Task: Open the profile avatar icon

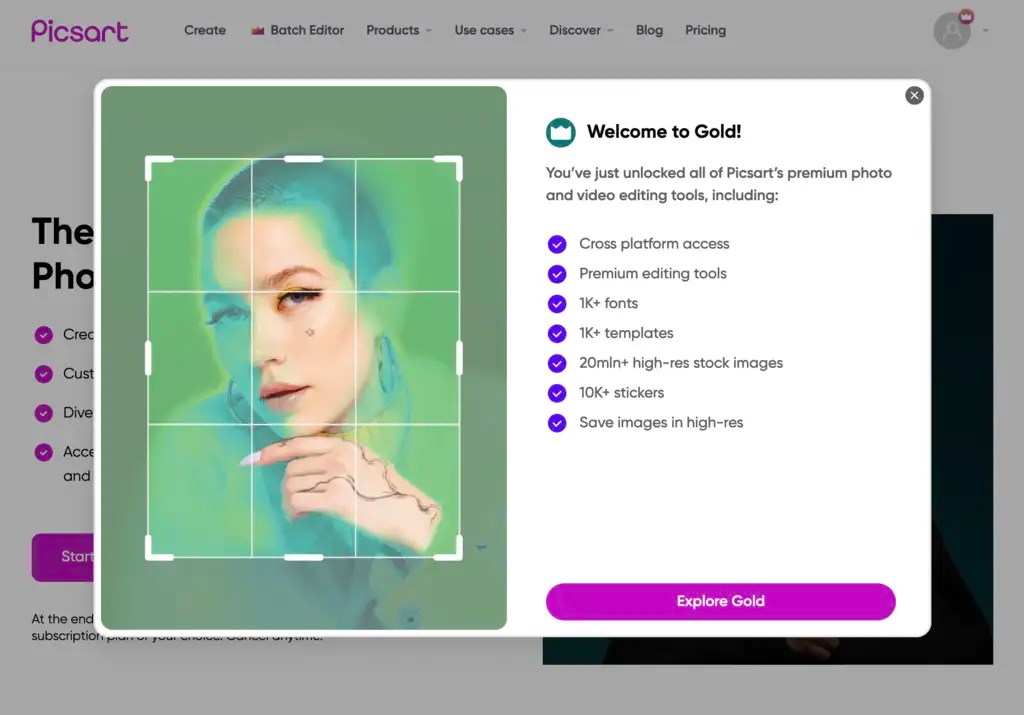Action: pyautogui.click(x=950, y=31)
